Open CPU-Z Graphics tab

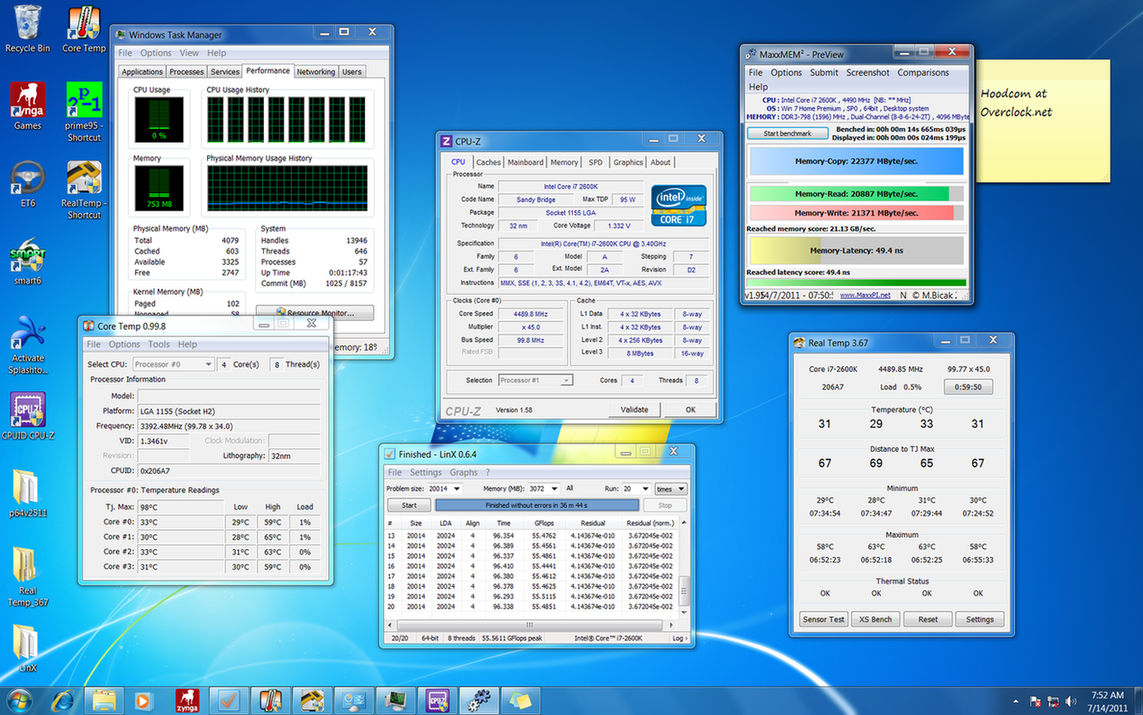pos(628,163)
